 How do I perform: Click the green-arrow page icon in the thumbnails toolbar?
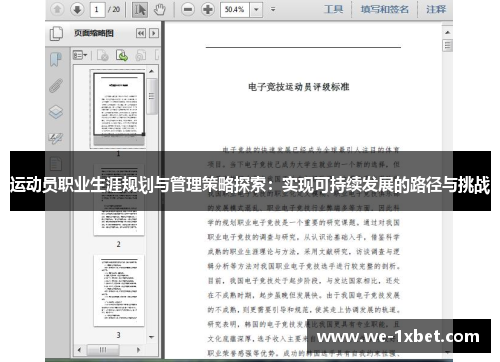[x=122, y=55]
